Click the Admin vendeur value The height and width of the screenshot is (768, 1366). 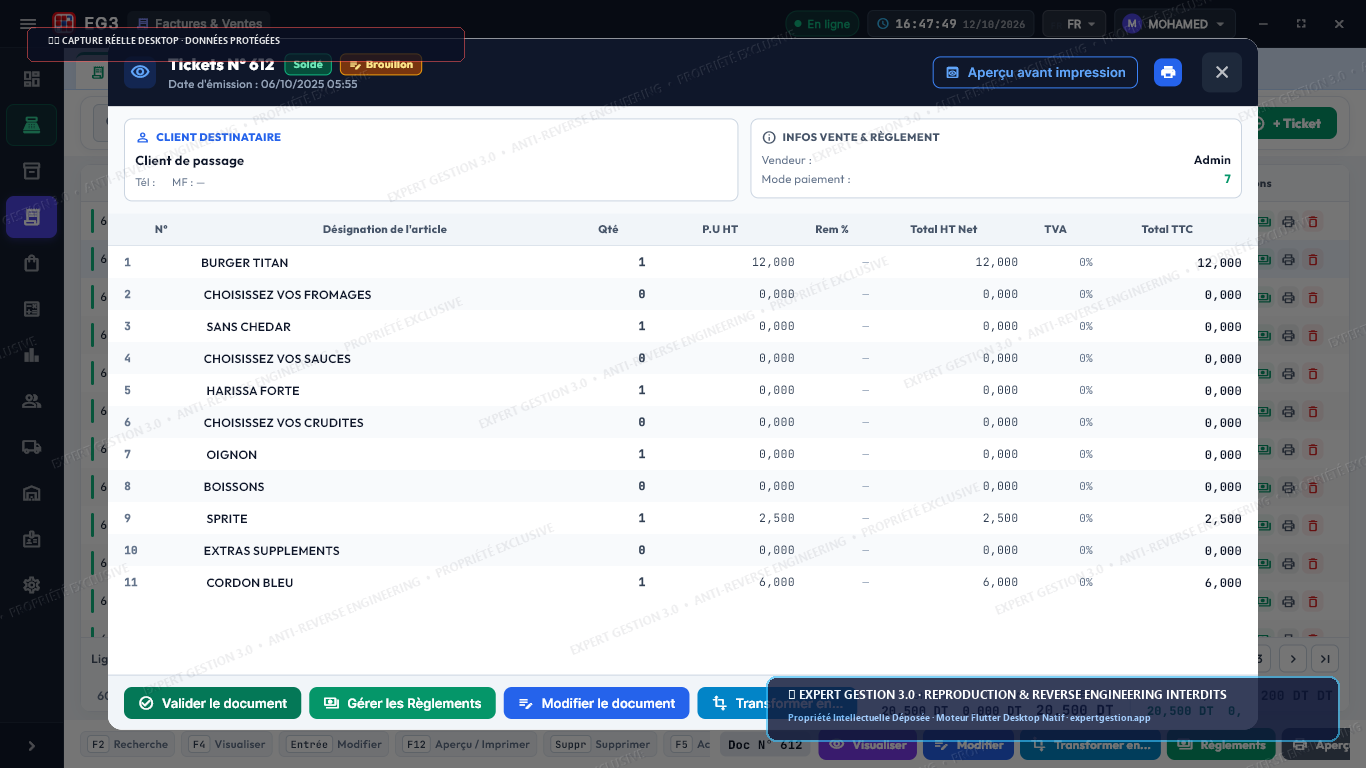click(1212, 160)
